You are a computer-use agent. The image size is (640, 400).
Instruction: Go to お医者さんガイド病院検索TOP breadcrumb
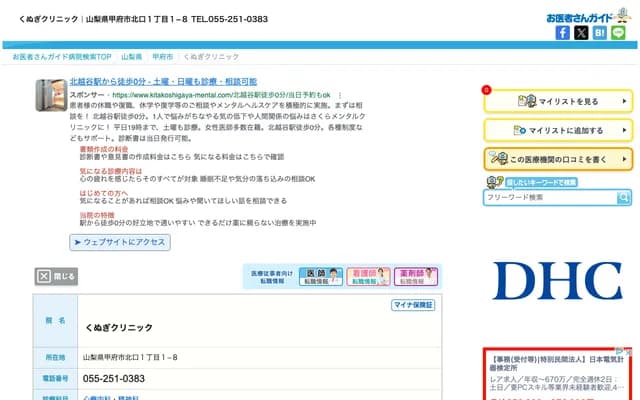click(62, 57)
